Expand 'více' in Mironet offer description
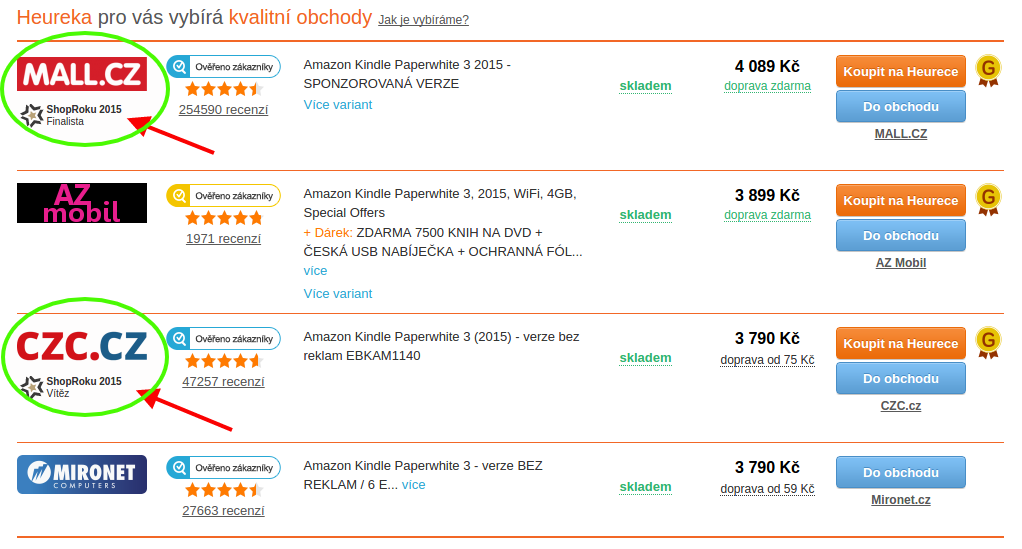This screenshot has height=549, width=1022. pos(413,484)
